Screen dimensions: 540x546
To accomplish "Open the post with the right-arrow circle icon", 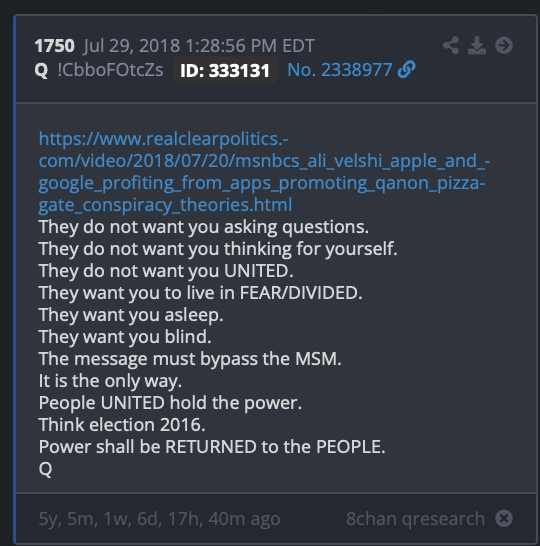I will [504, 45].
